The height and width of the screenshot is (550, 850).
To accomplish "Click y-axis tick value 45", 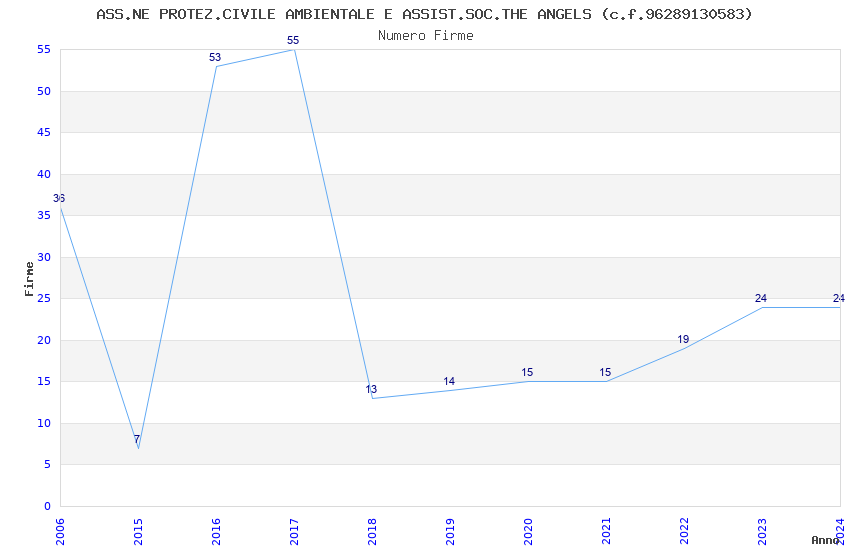I will click(44, 132).
